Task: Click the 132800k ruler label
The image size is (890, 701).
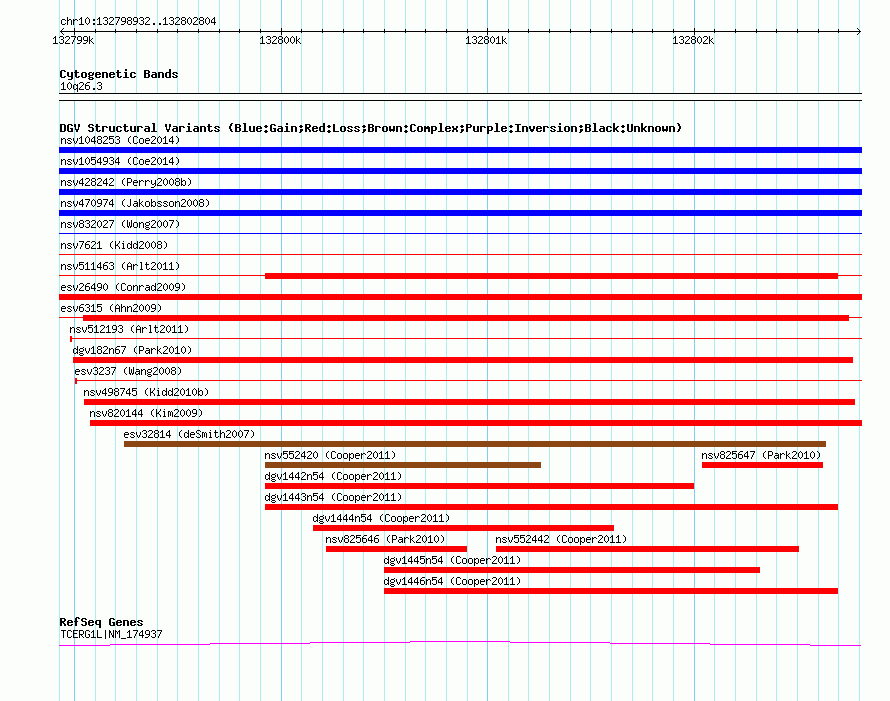Action: click(280, 40)
